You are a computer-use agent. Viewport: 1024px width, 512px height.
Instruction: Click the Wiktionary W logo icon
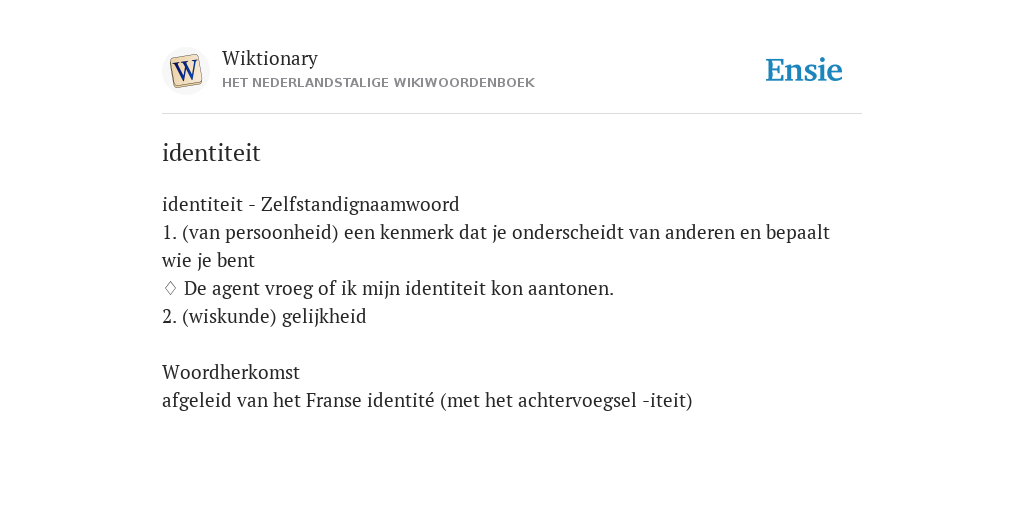[185, 71]
